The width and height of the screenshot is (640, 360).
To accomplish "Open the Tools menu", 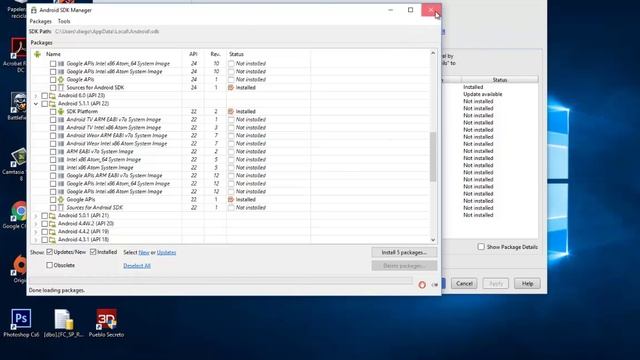I will tap(64, 21).
